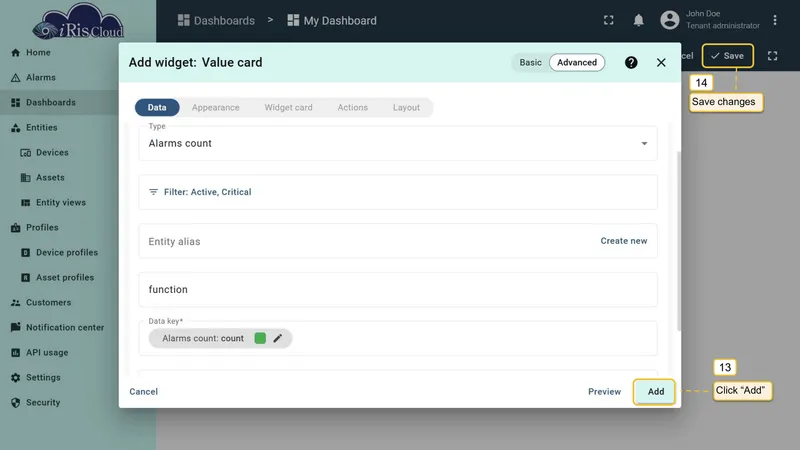Screen dimensions: 800x450
Task: Click Create new entity alias
Action: [623, 241]
